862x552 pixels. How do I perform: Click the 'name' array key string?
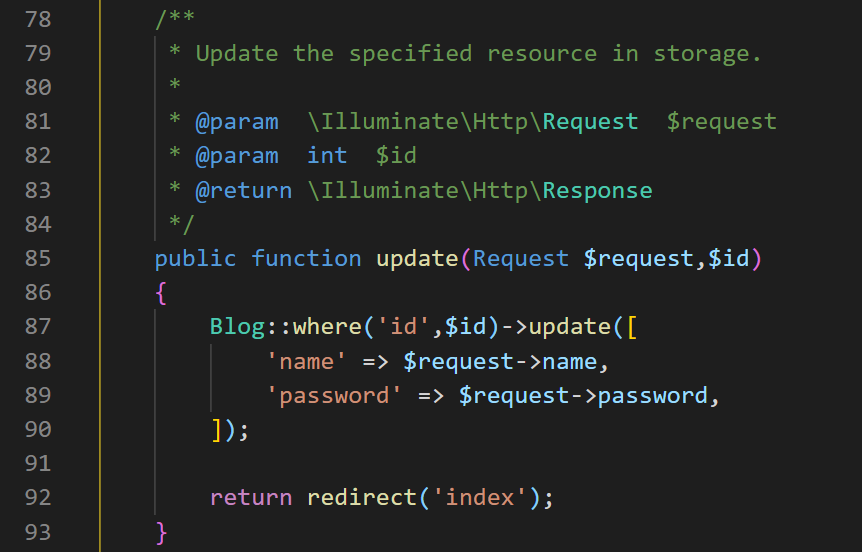tap(307, 361)
